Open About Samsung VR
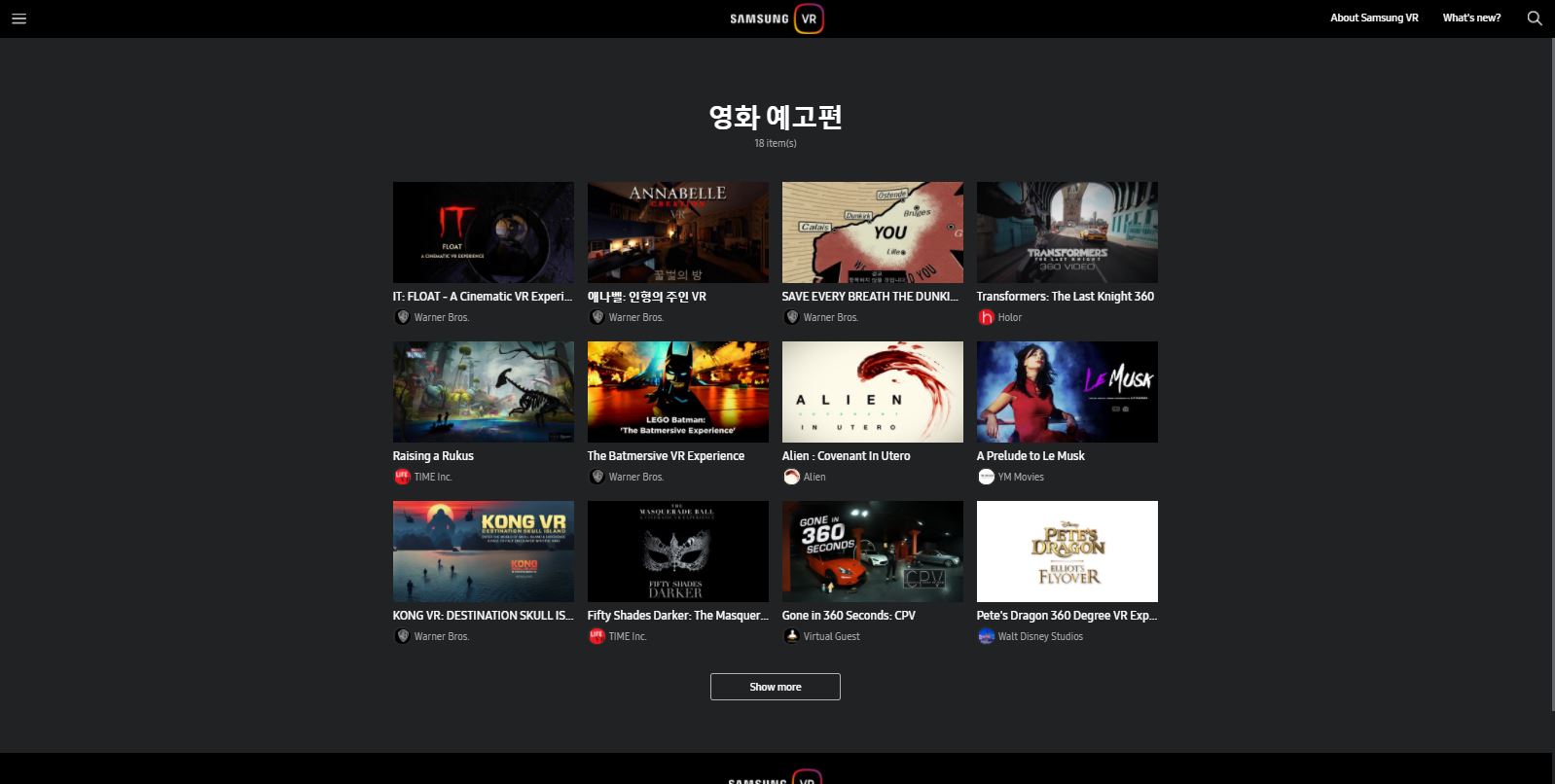The width and height of the screenshot is (1555, 784). click(1374, 18)
